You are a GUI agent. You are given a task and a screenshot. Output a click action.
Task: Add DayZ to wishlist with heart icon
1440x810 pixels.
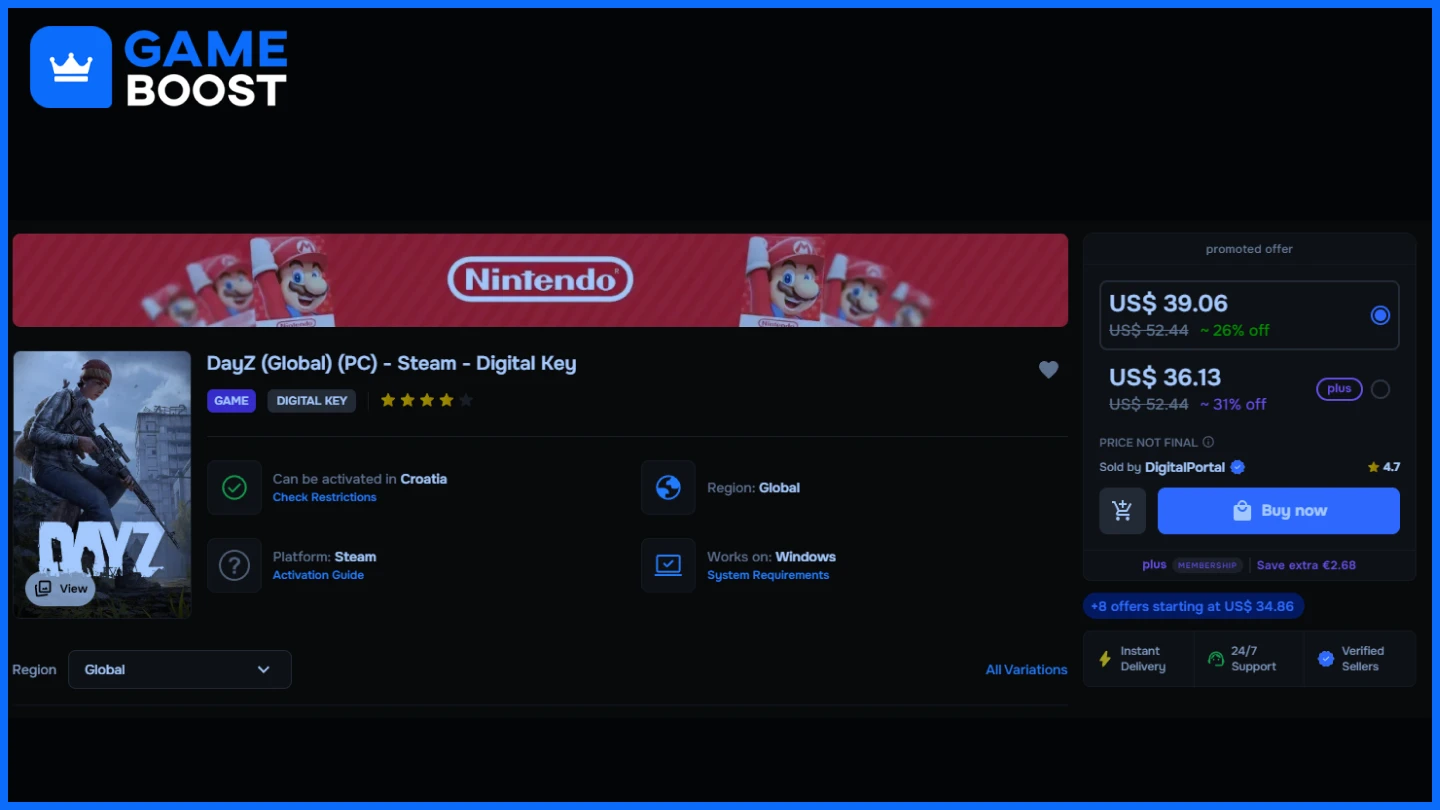pyautogui.click(x=1048, y=370)
